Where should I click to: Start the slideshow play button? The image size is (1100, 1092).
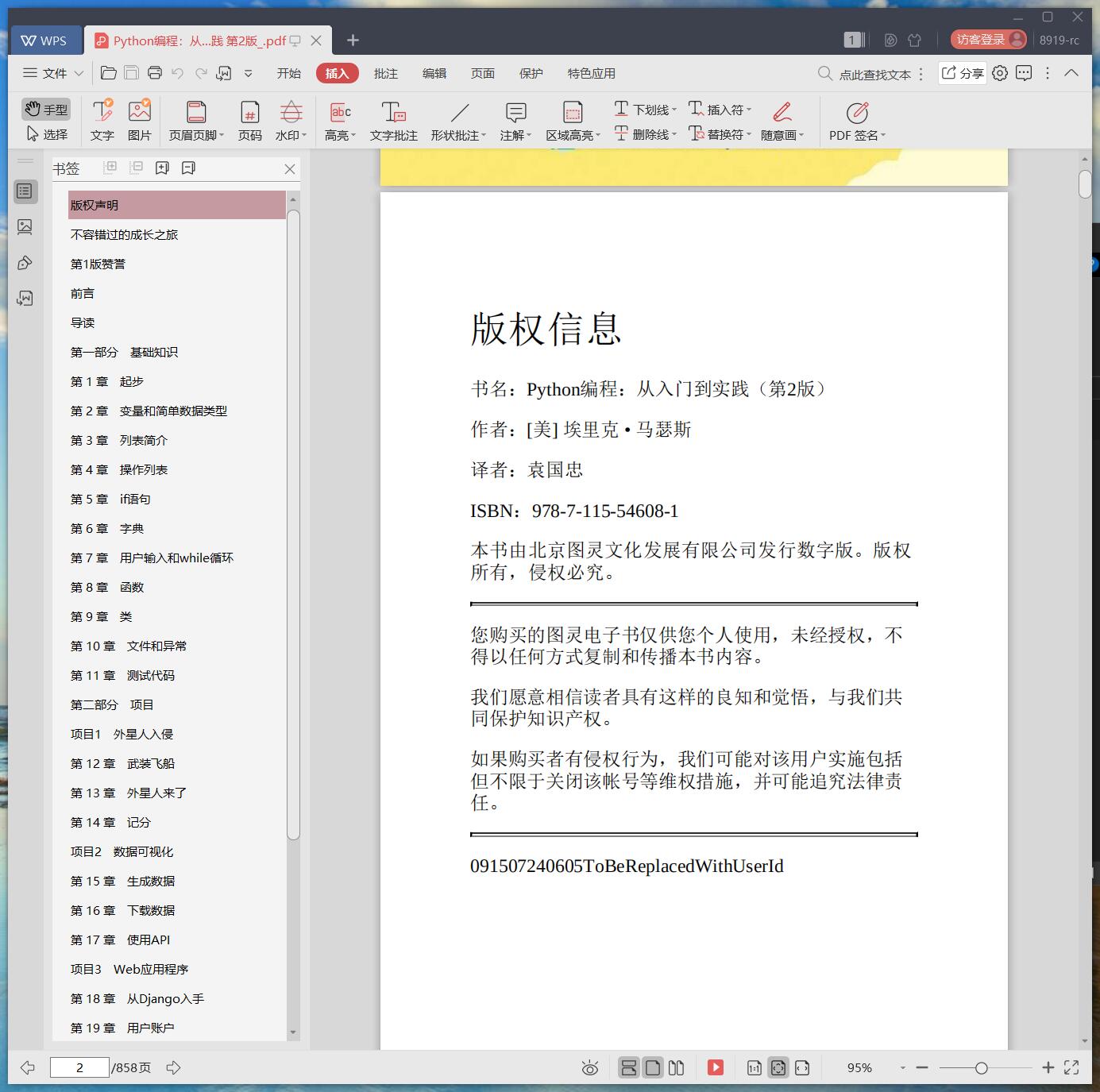point(716,1067)
